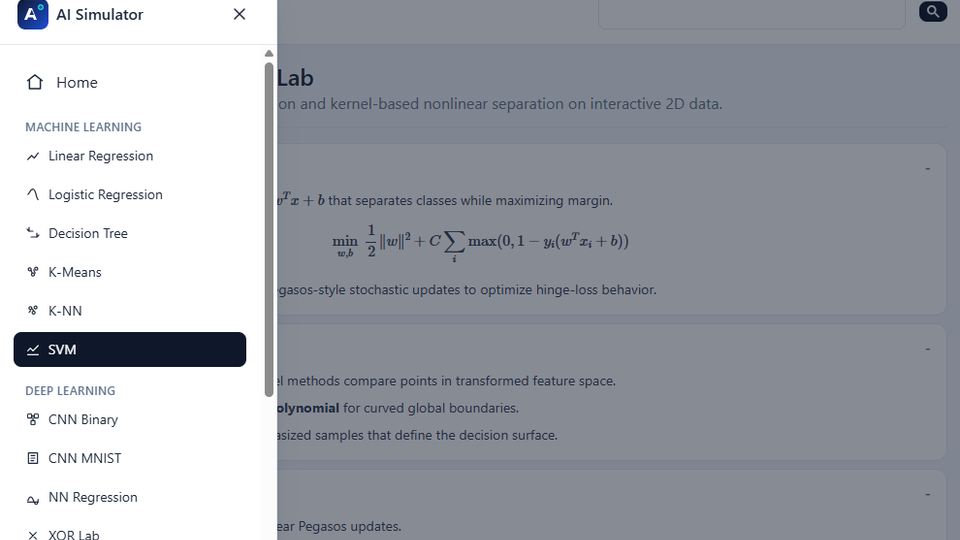Click the CNN MNIST document icon
The height and width of the screenshot is (540, 960).
(33, 458)
